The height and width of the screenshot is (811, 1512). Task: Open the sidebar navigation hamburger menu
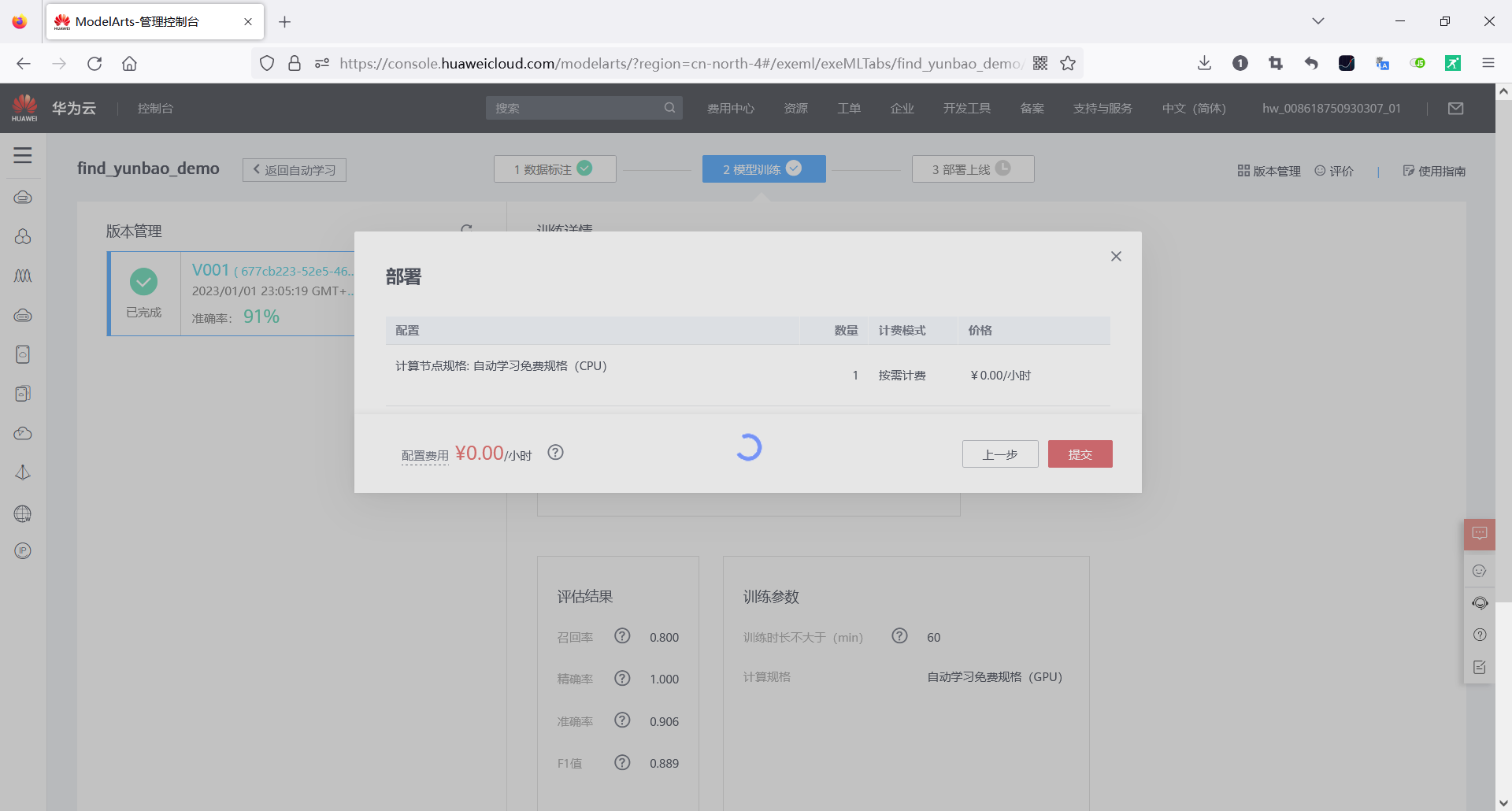[23, 155]
